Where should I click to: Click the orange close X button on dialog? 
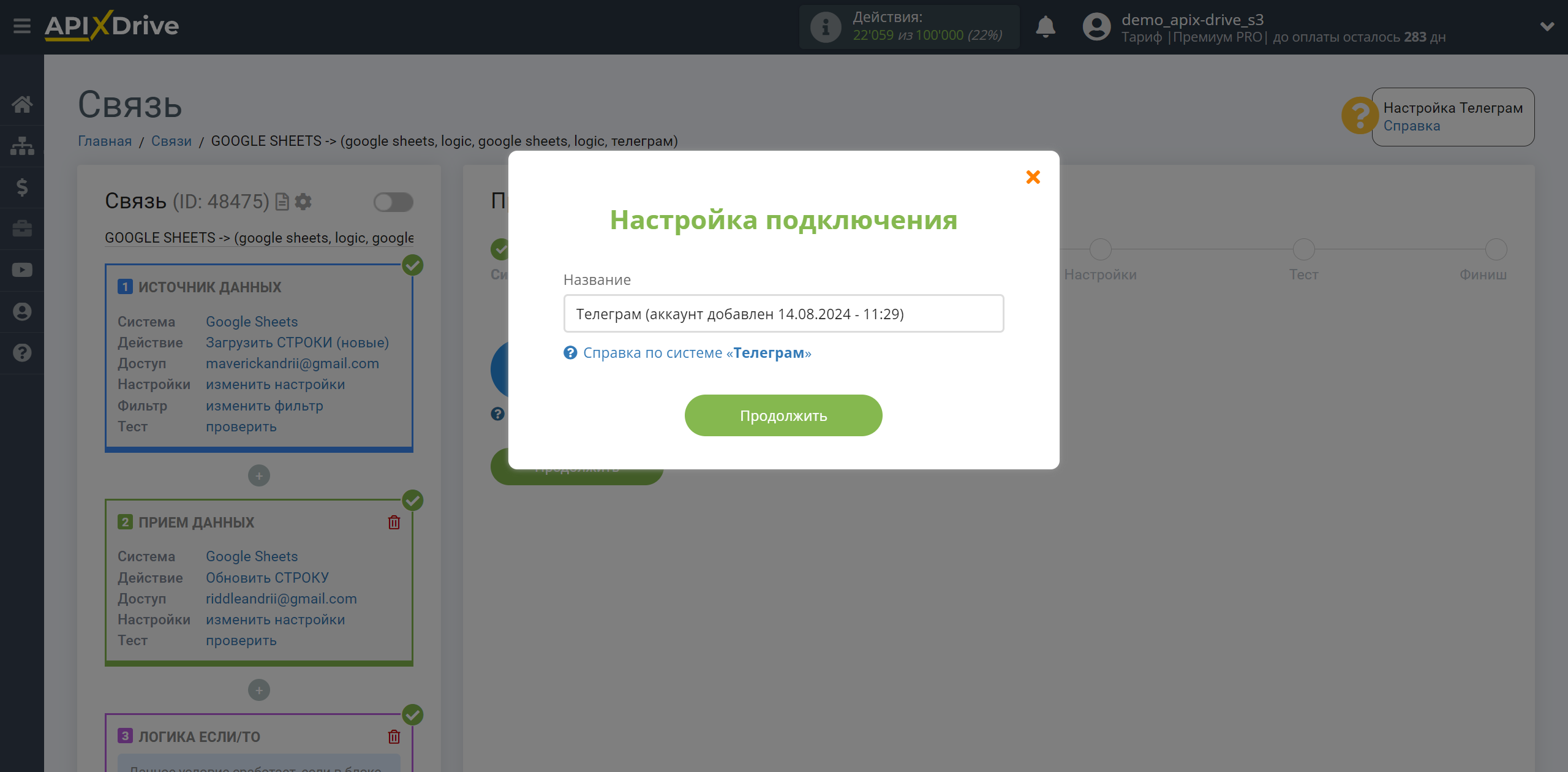tap(1032, 177)
